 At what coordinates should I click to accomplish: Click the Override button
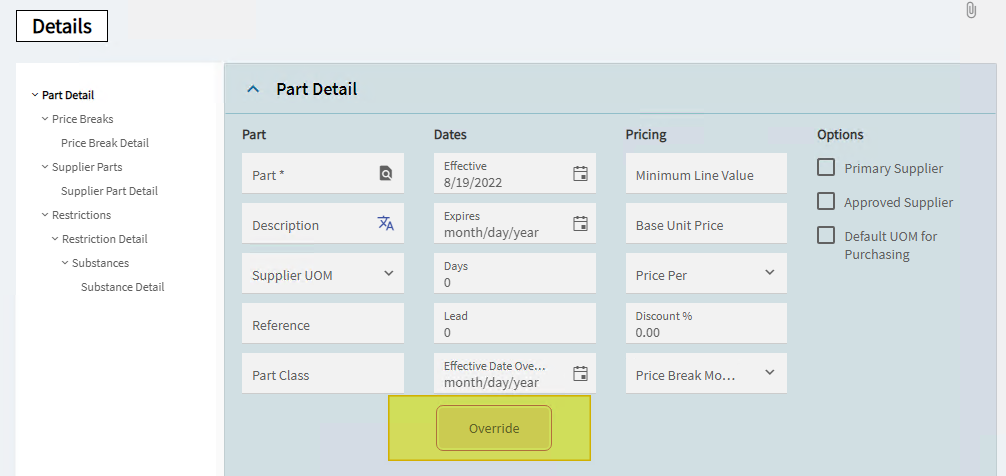pos(494,429)
